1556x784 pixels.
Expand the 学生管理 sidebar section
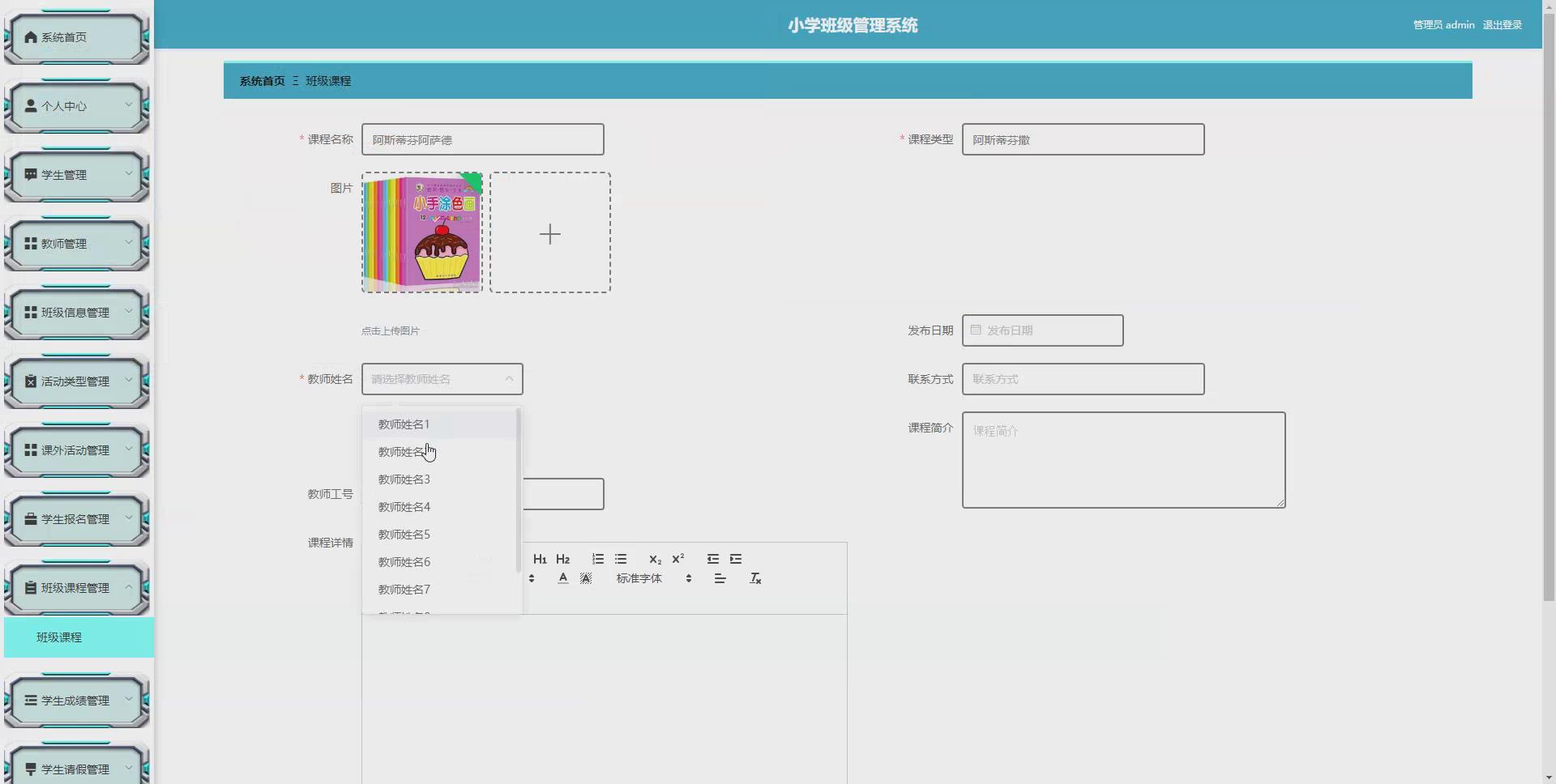[x=75, y=175]
